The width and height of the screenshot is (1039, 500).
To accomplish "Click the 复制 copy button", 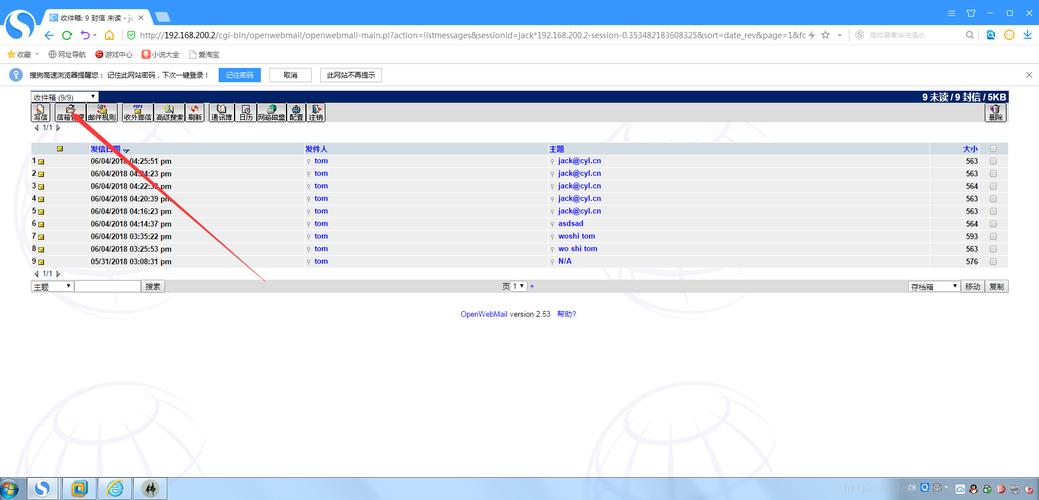I will (x=997, y=287).
